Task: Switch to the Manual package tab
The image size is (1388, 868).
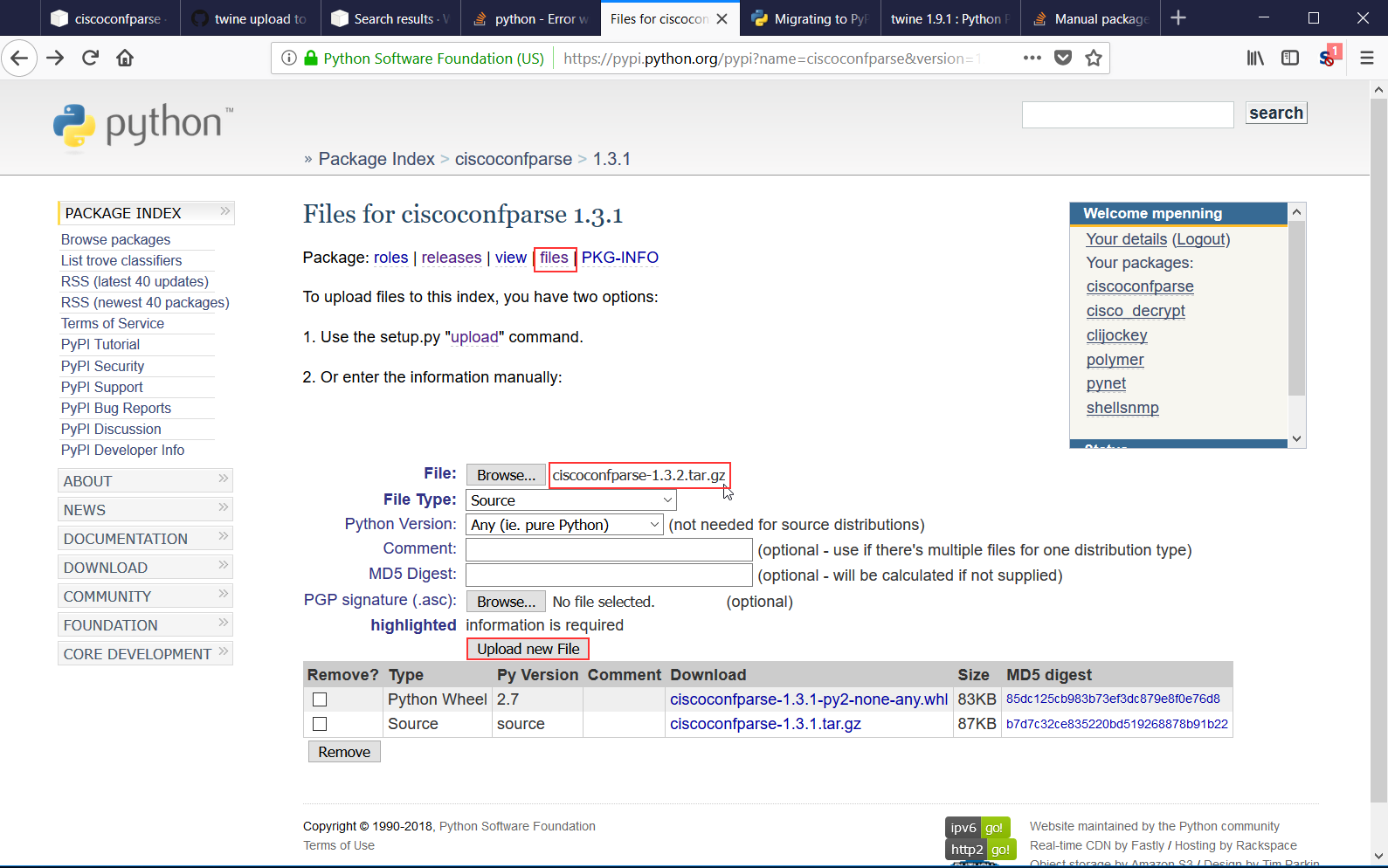Action: point(1091,18)
